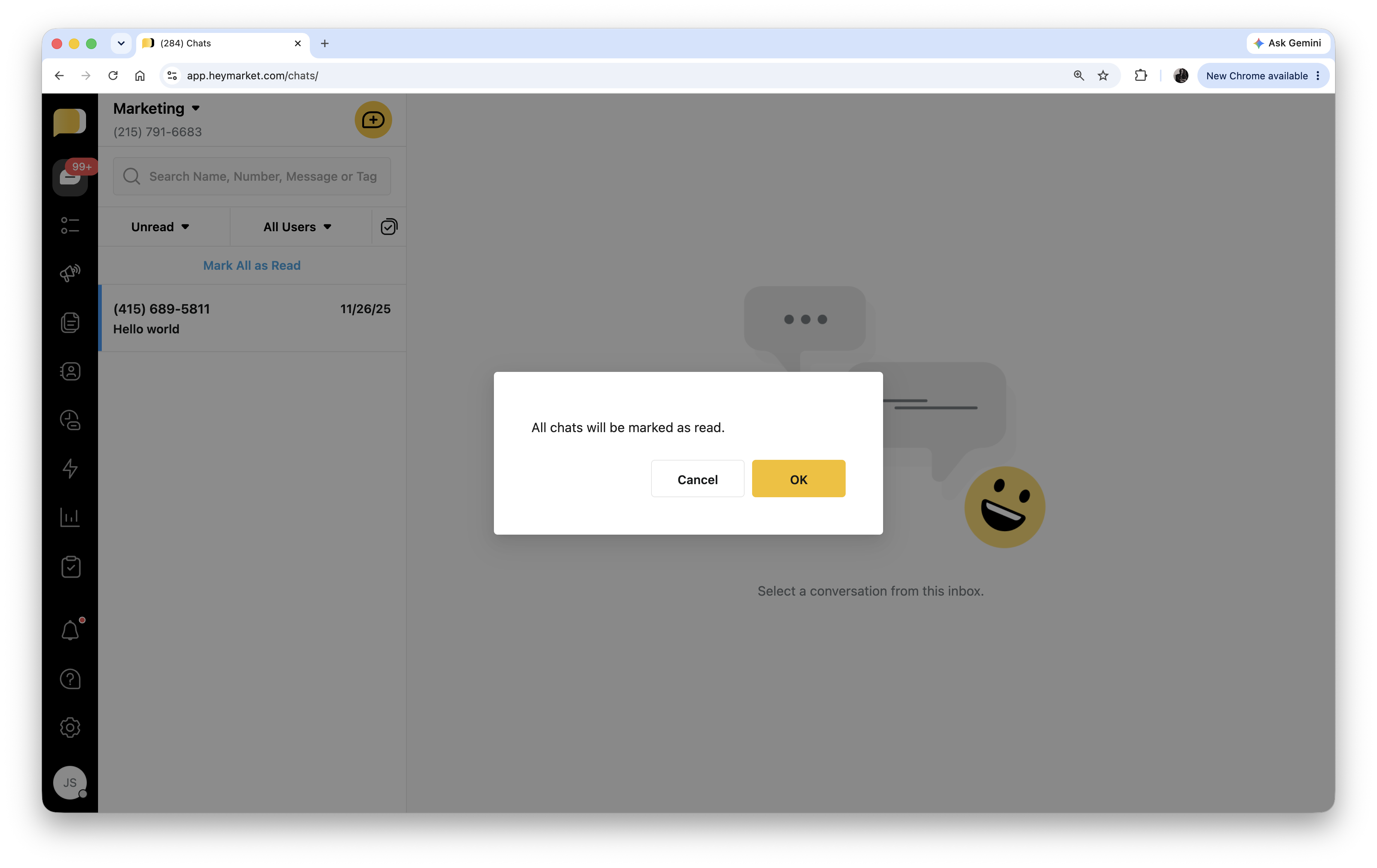
Task: Open the notifications bell icon
Action: point(70,630)
